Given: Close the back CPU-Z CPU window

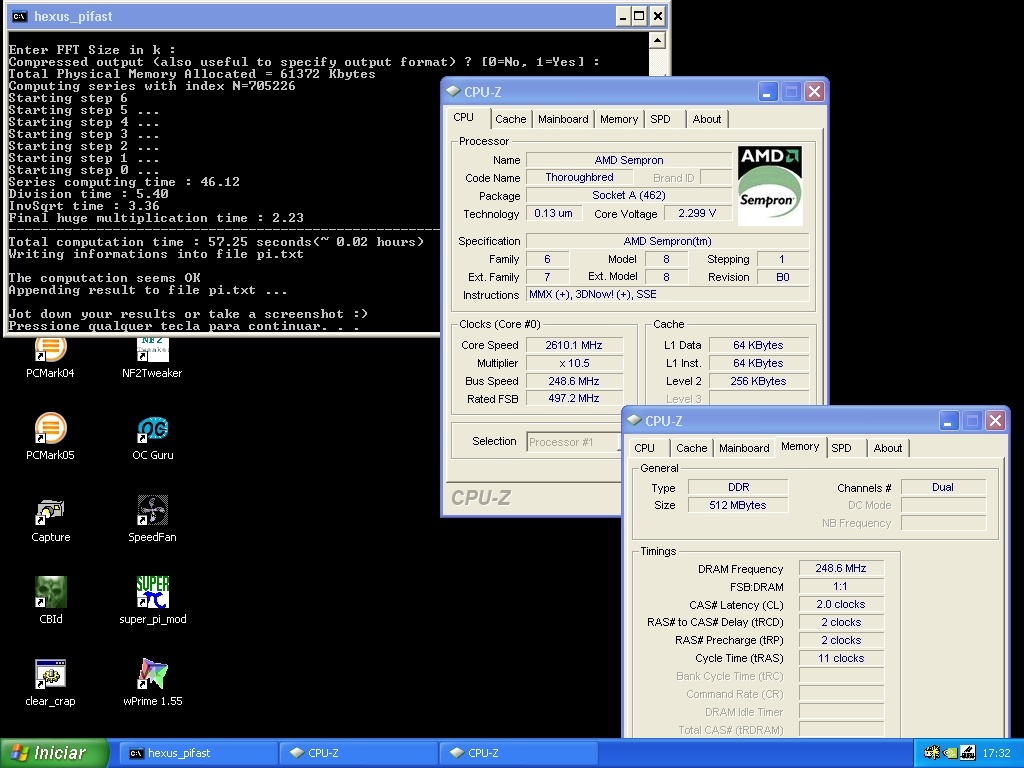Looking at the screenshot, I should (814, 92).
